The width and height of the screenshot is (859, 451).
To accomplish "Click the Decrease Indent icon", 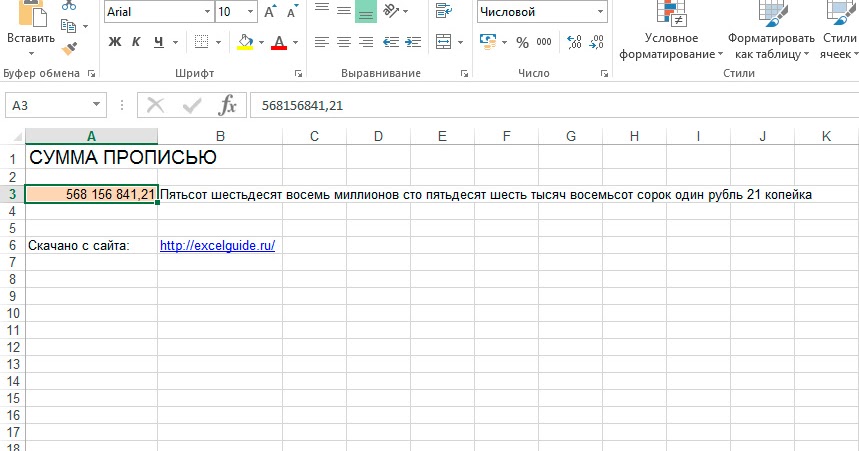I will [391, 42].
